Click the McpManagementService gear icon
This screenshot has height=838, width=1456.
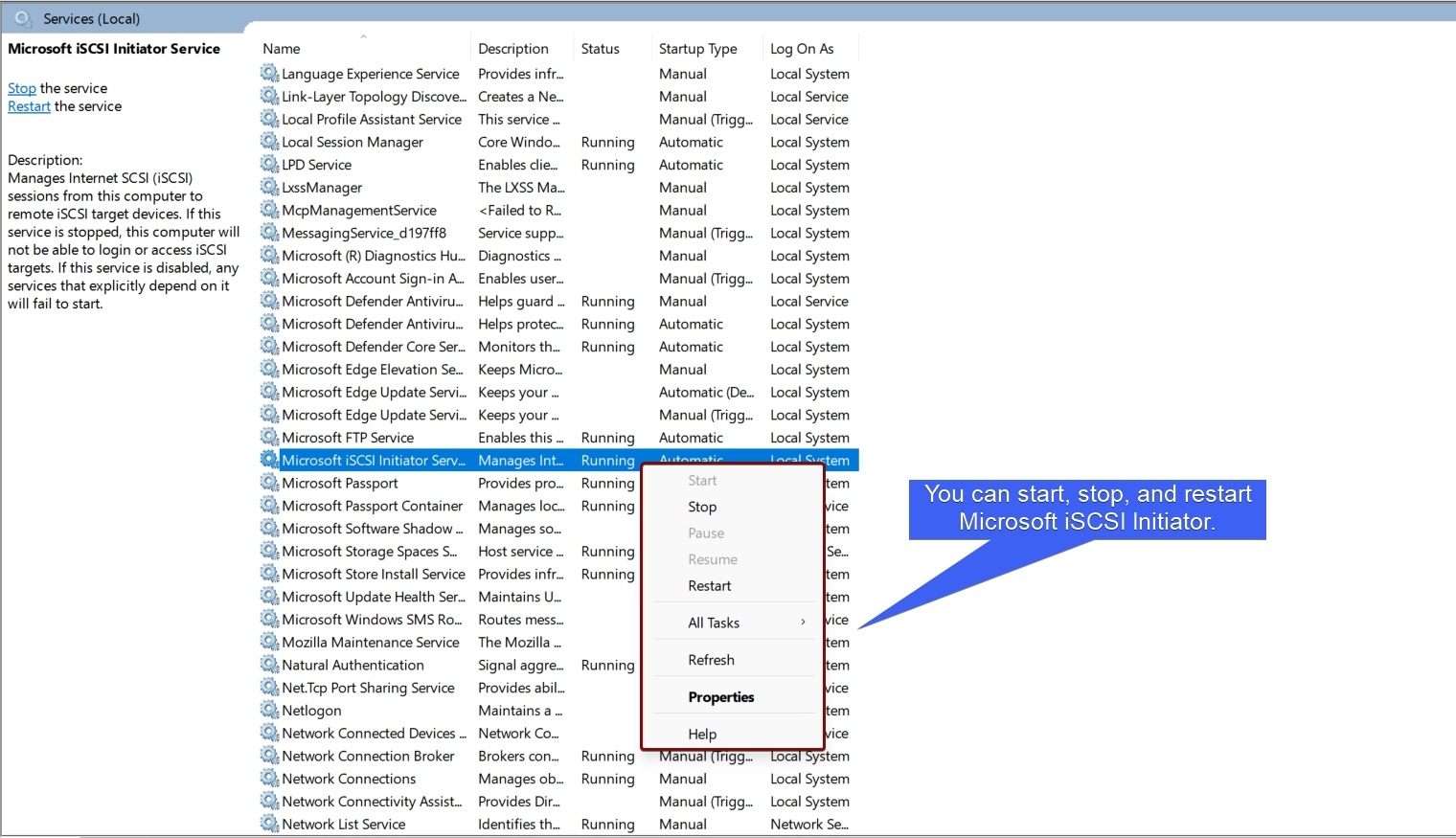coord(269,210)
